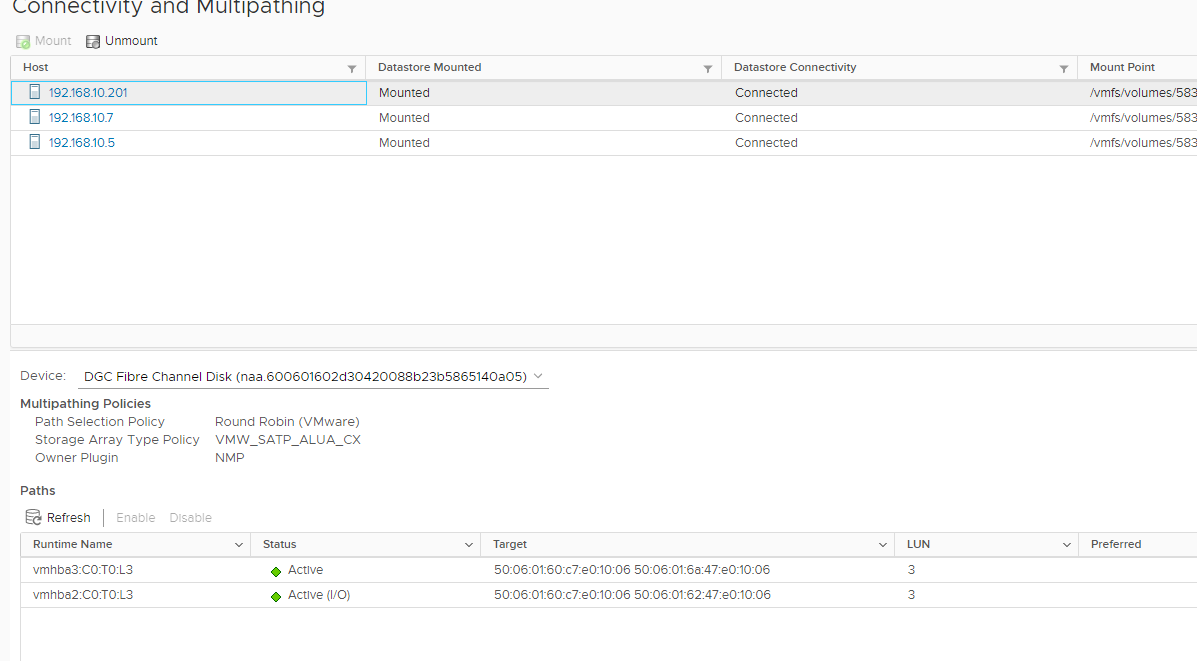Open the filter icon on Datastore Connectivity column
Image resolution: width=1197 pixels, height=661 pixels.
(x=1063, y=67)
